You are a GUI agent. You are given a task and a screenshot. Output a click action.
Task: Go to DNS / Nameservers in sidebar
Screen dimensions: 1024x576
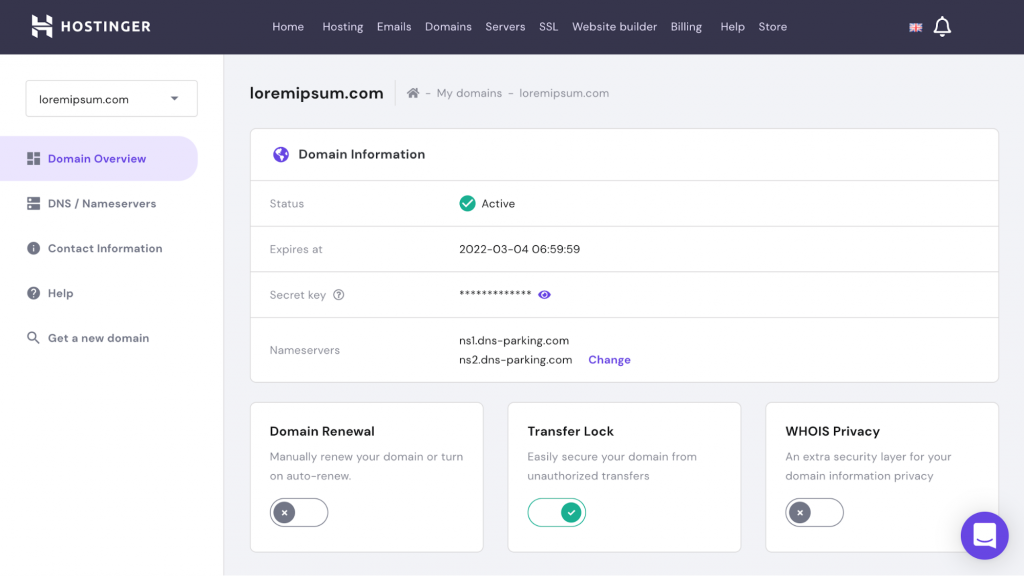click(101, 204)
